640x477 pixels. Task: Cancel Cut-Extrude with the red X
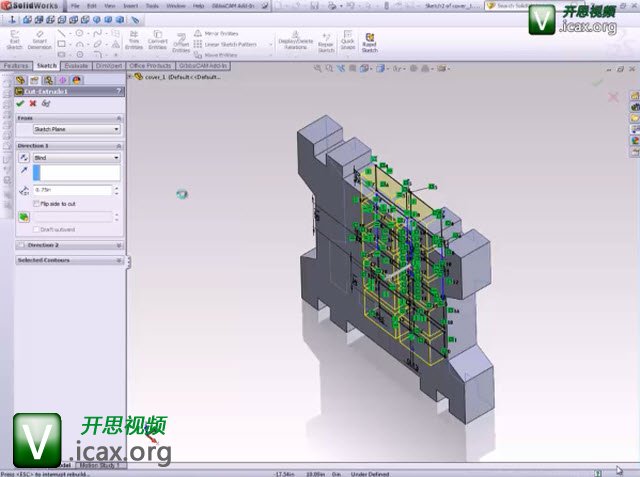pos(33,103)
